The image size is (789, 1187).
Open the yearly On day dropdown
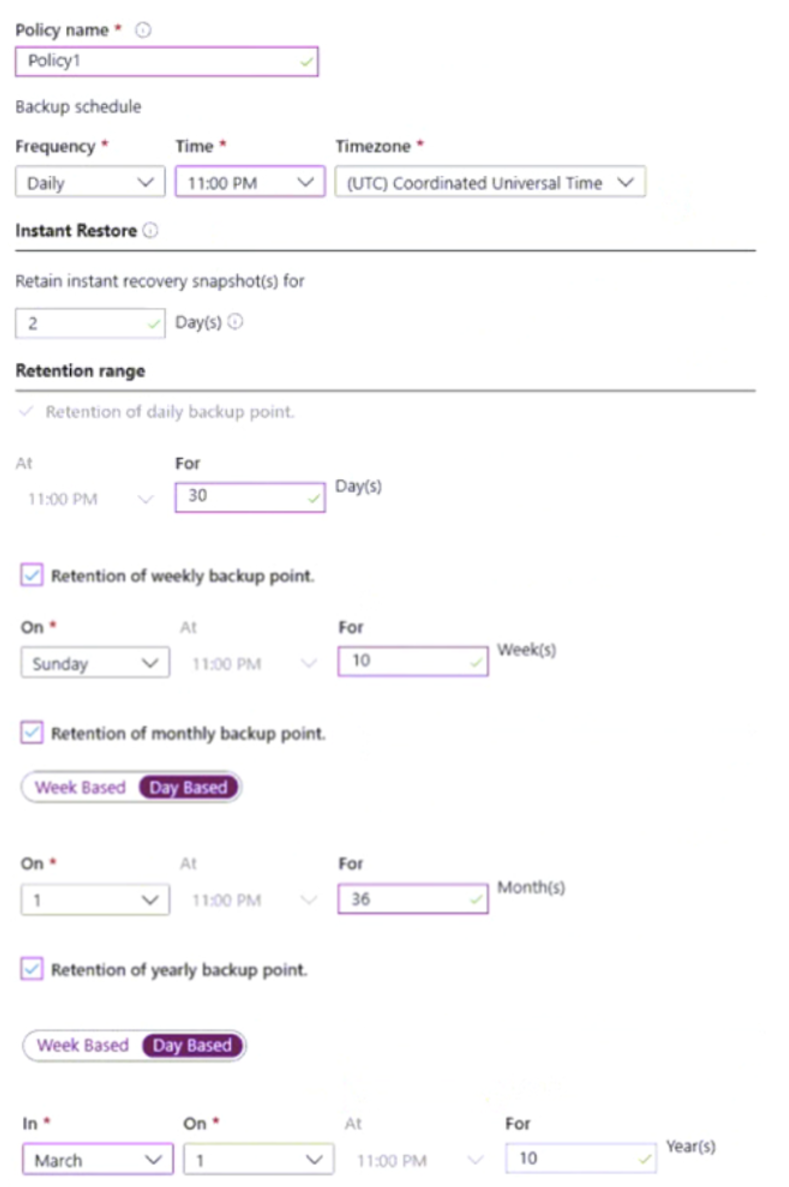[257, 1160]
